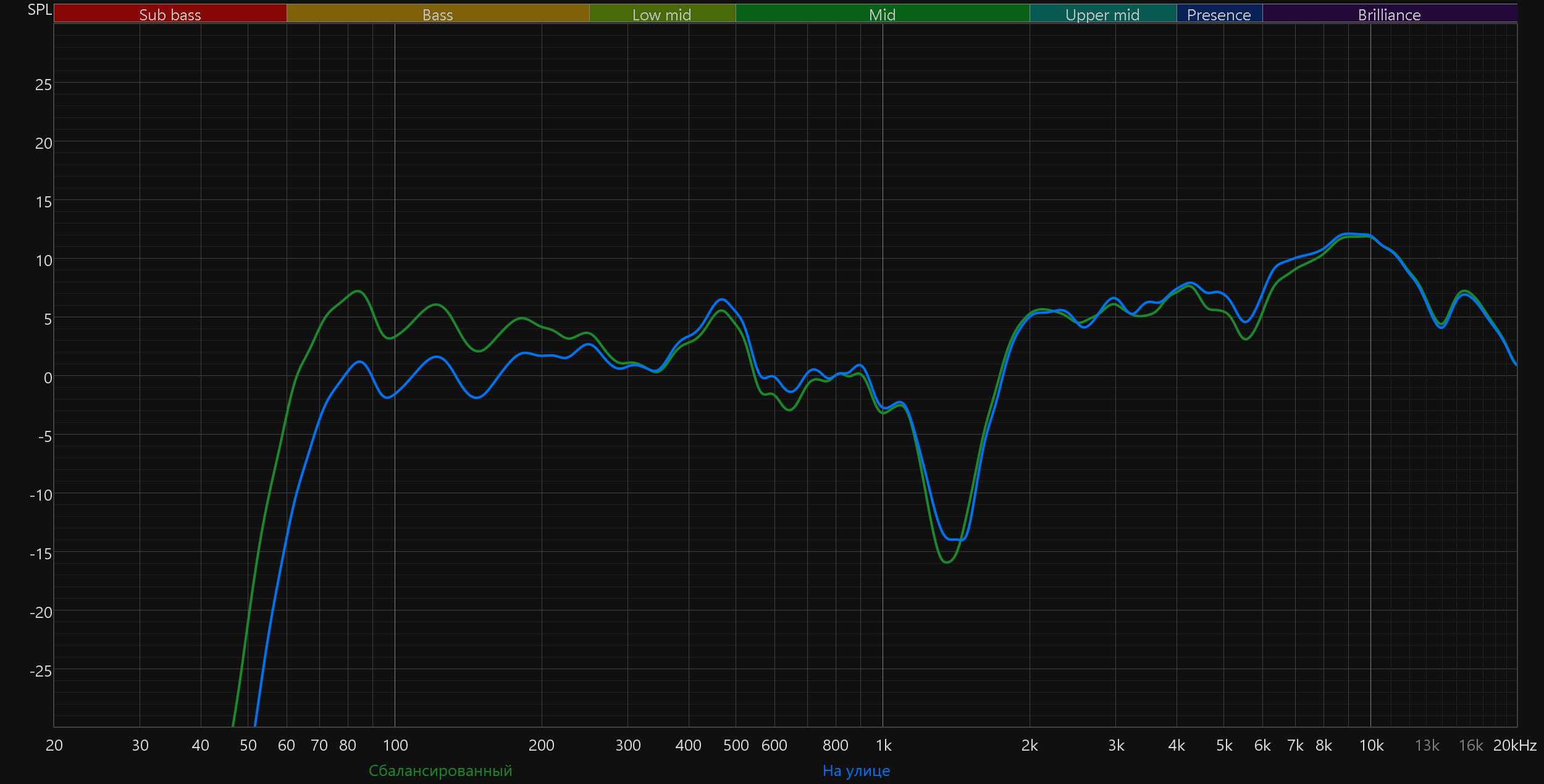Click the 10k frequency axis label

pos(1371,745)
